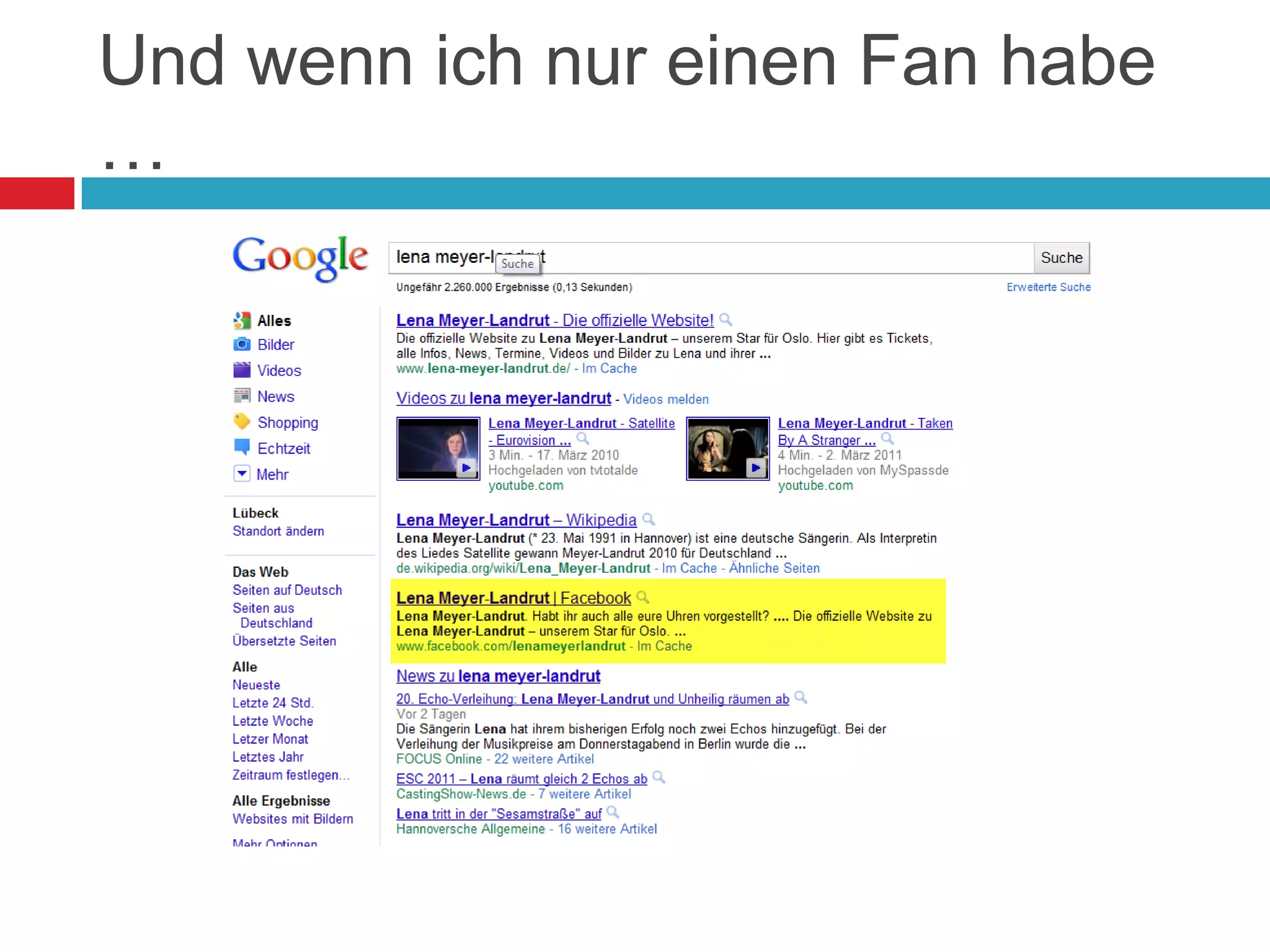Open News zu lena meyer-landrut heading
Image resolution: width=1270 pixels, height=952 pixels.
[498, 676]
